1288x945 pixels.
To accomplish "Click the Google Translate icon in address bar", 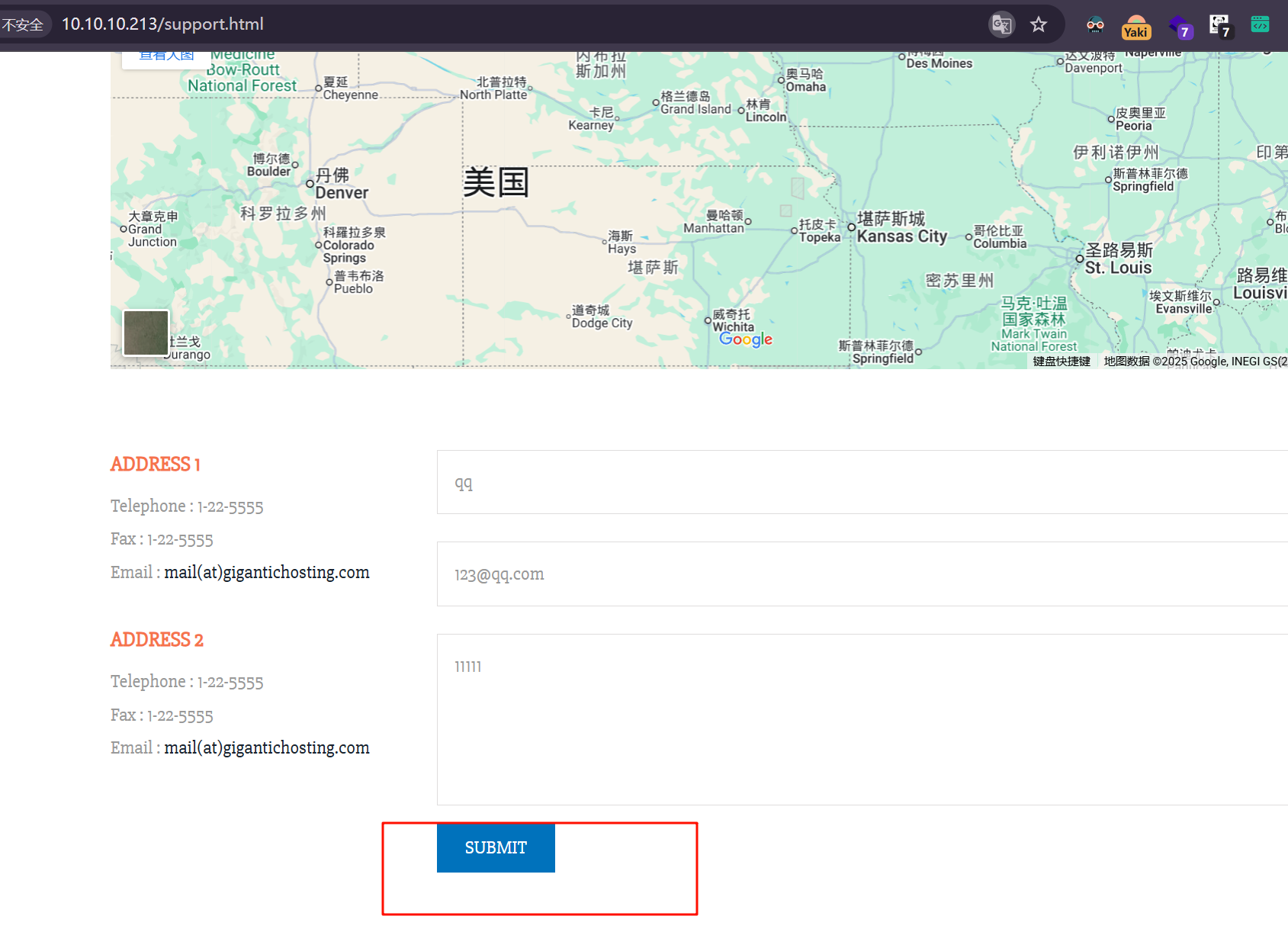I will click(1001, 24).
